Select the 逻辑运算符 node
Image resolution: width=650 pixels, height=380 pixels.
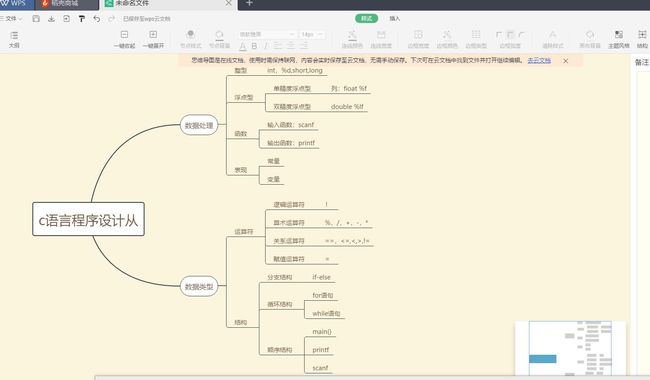coord(289,204)
